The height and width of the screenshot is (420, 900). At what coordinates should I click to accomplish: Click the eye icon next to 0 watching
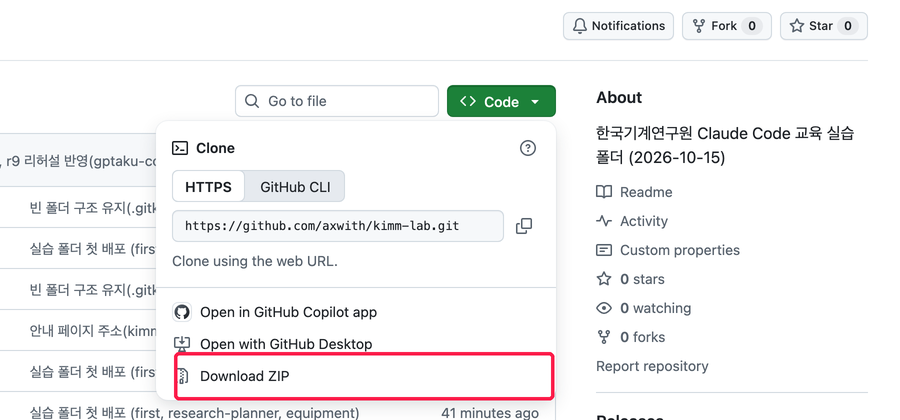(604, 308)
